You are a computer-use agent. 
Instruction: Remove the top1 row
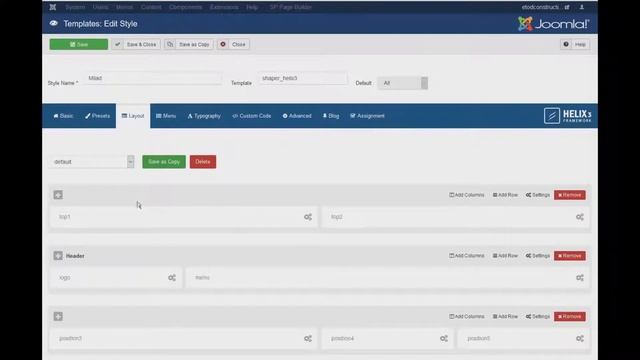coord(570,195)
